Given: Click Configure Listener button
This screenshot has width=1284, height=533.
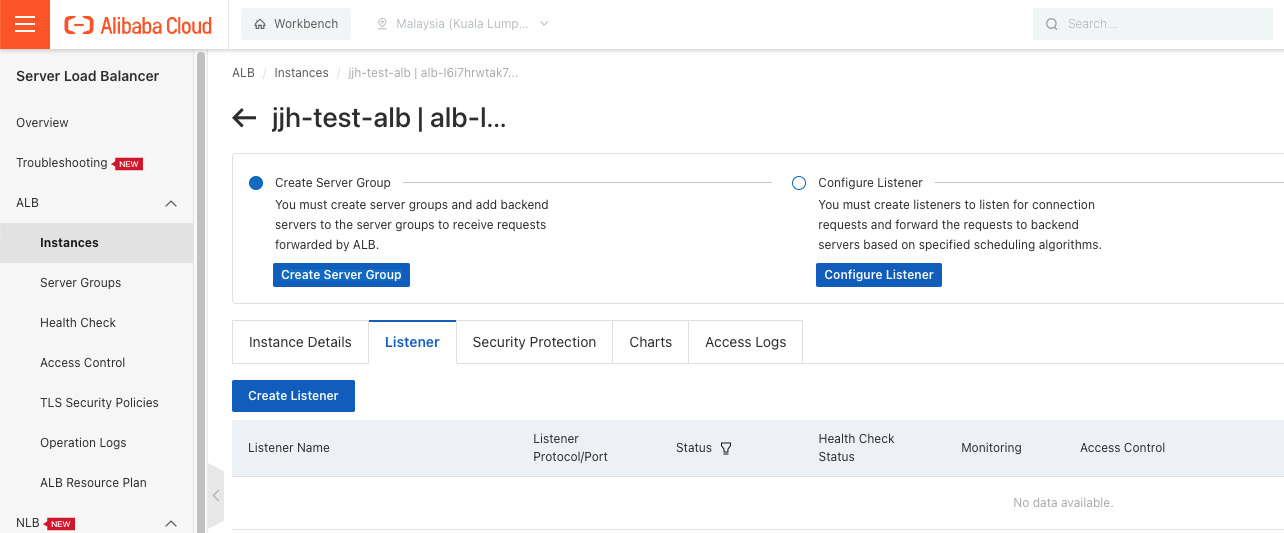Looking at the screenshot, I should coord(879,275).
